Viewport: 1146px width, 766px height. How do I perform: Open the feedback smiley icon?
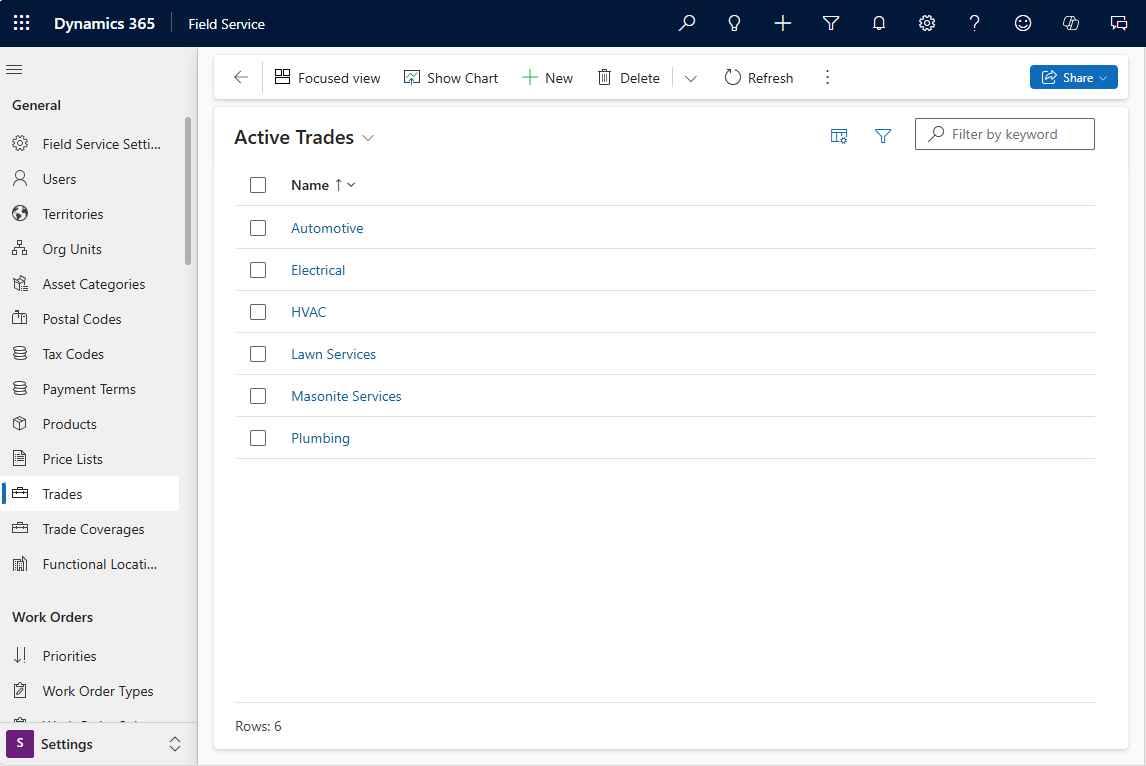point(1022,23)
